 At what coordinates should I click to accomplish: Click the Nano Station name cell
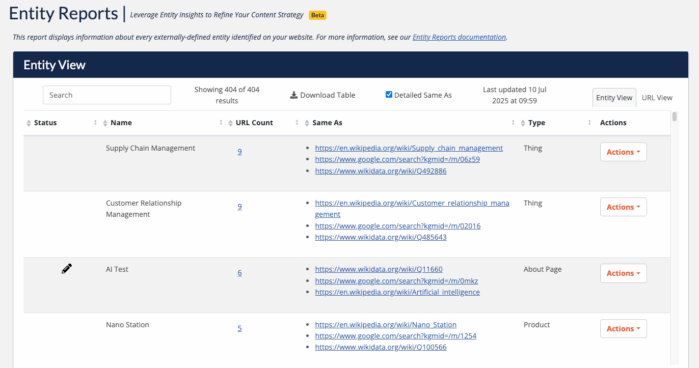tap(127, 324)
